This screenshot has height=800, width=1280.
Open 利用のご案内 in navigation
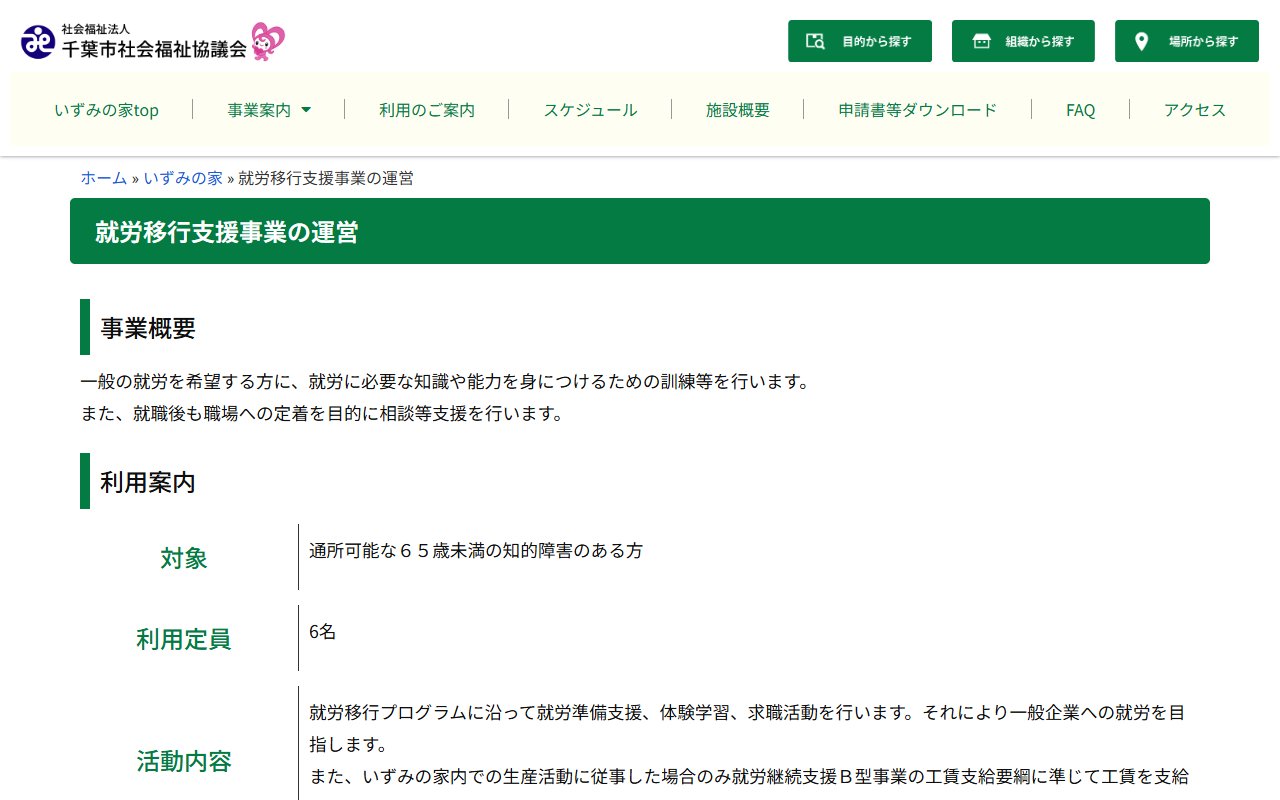(427, 110)
